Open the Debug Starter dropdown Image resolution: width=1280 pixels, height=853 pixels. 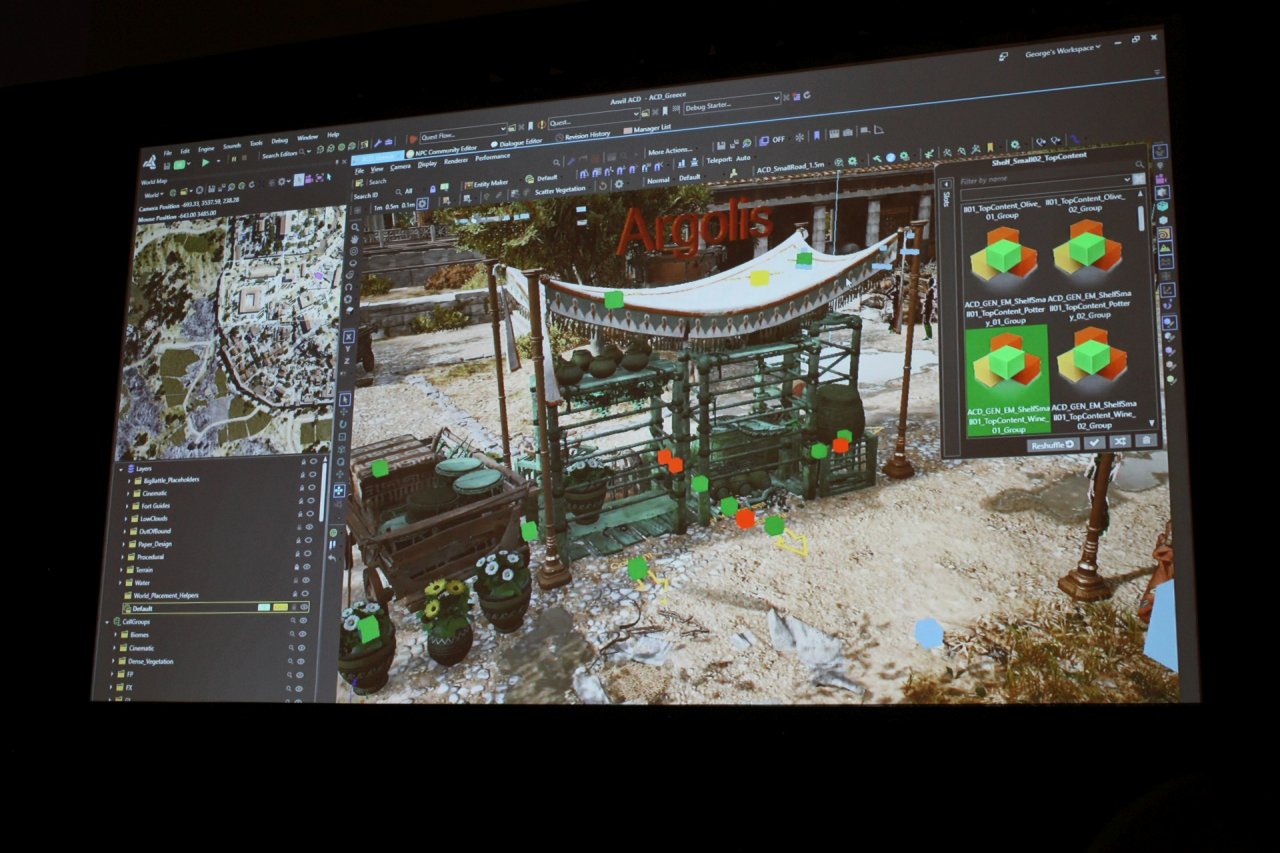pos(777,98)
